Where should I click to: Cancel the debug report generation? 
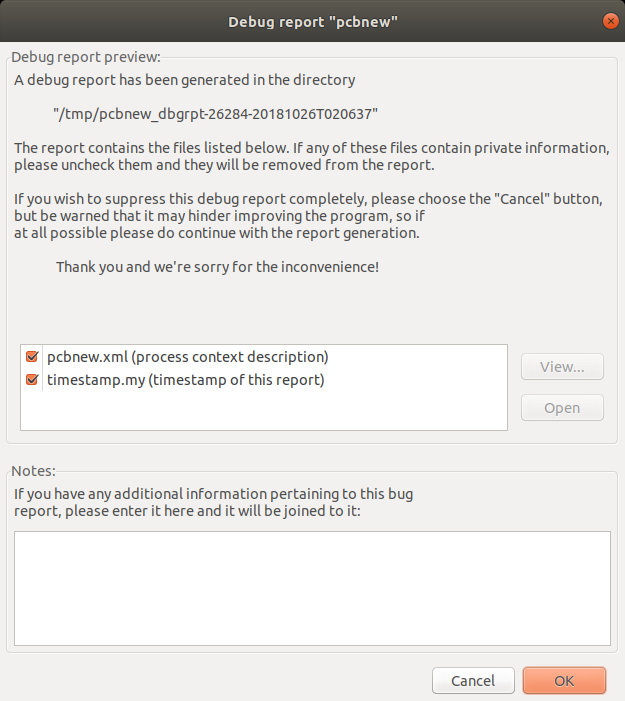click(473, 681)
